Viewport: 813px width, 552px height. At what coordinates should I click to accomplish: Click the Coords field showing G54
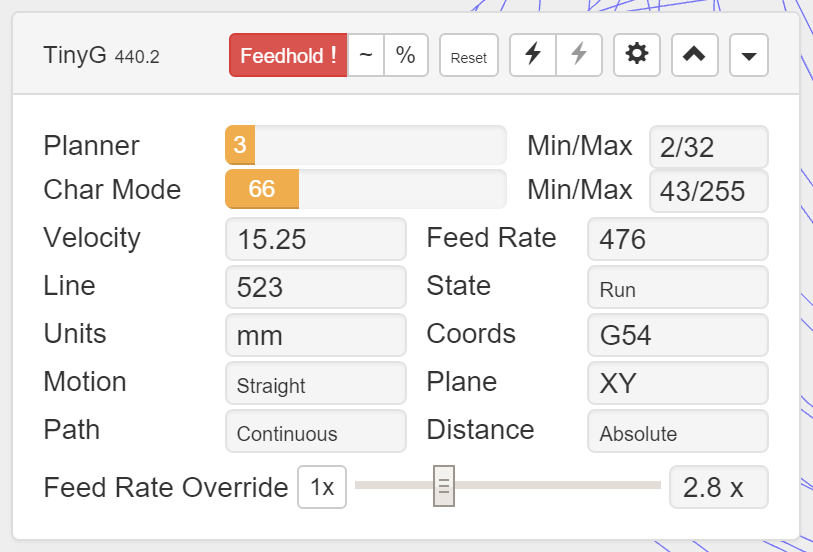click(x=677, y=335)
